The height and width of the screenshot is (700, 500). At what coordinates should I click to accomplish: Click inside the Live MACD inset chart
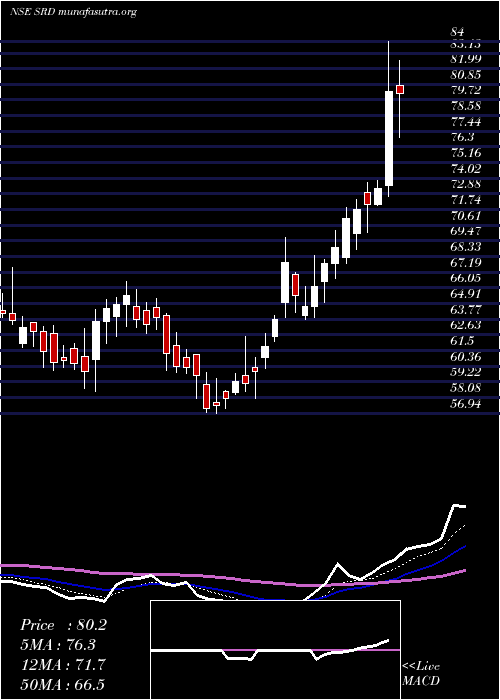[x=275, y=650]
